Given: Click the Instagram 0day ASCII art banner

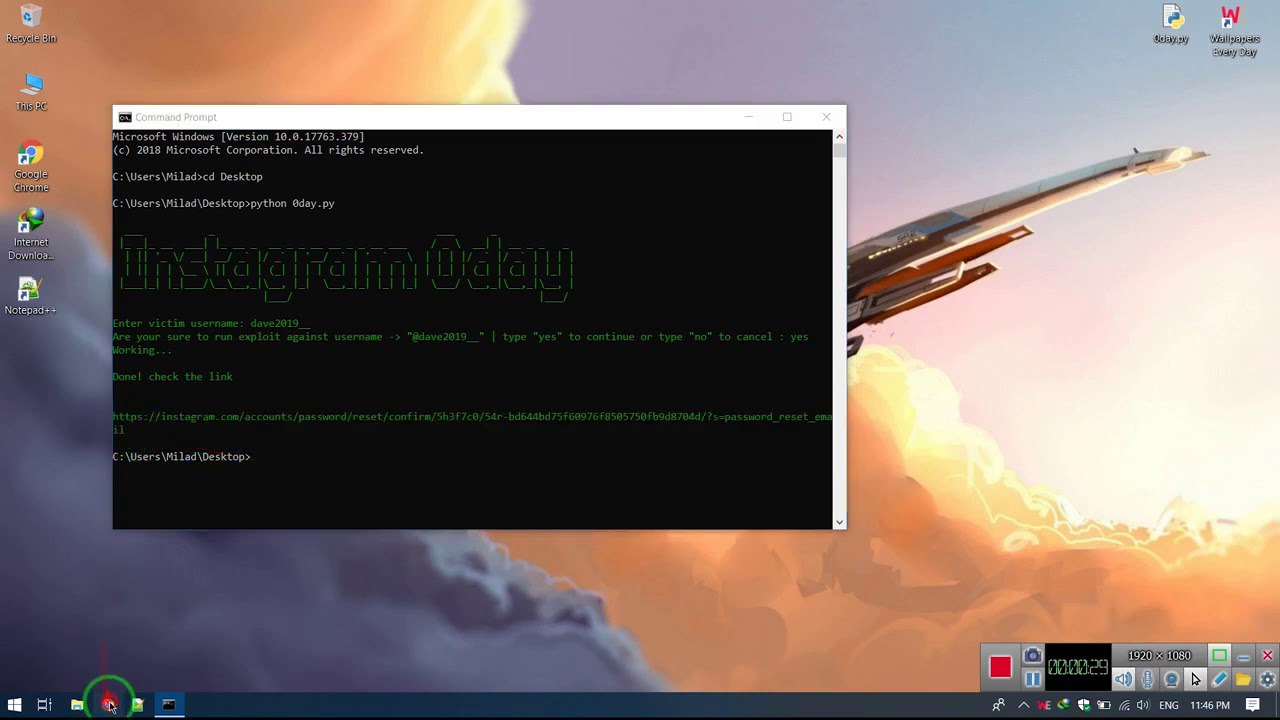Looking at the screenshot, I should click(x=346, y=265).
